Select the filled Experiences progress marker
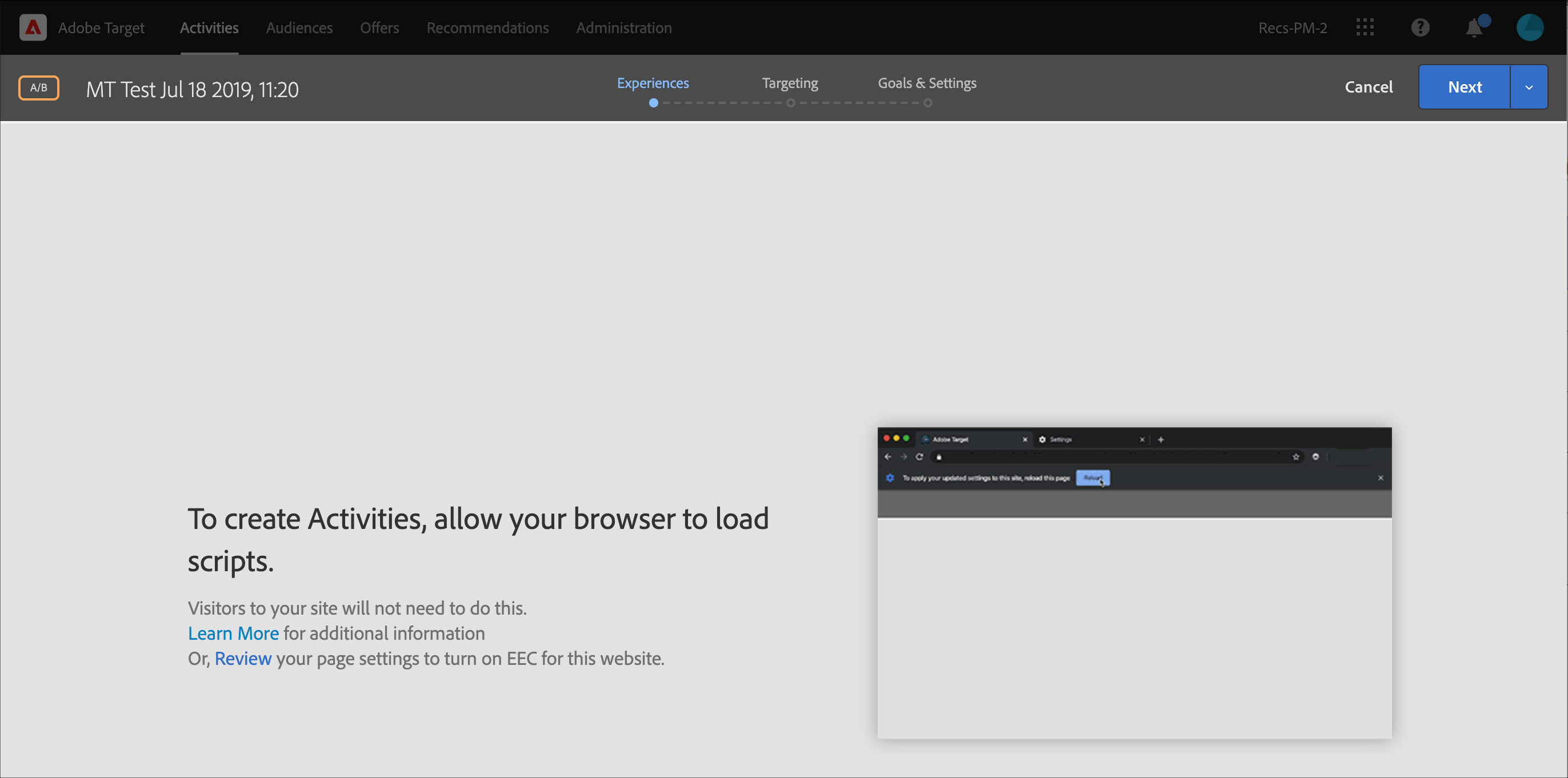This screenshot has height=778, width=1568. 653,103
